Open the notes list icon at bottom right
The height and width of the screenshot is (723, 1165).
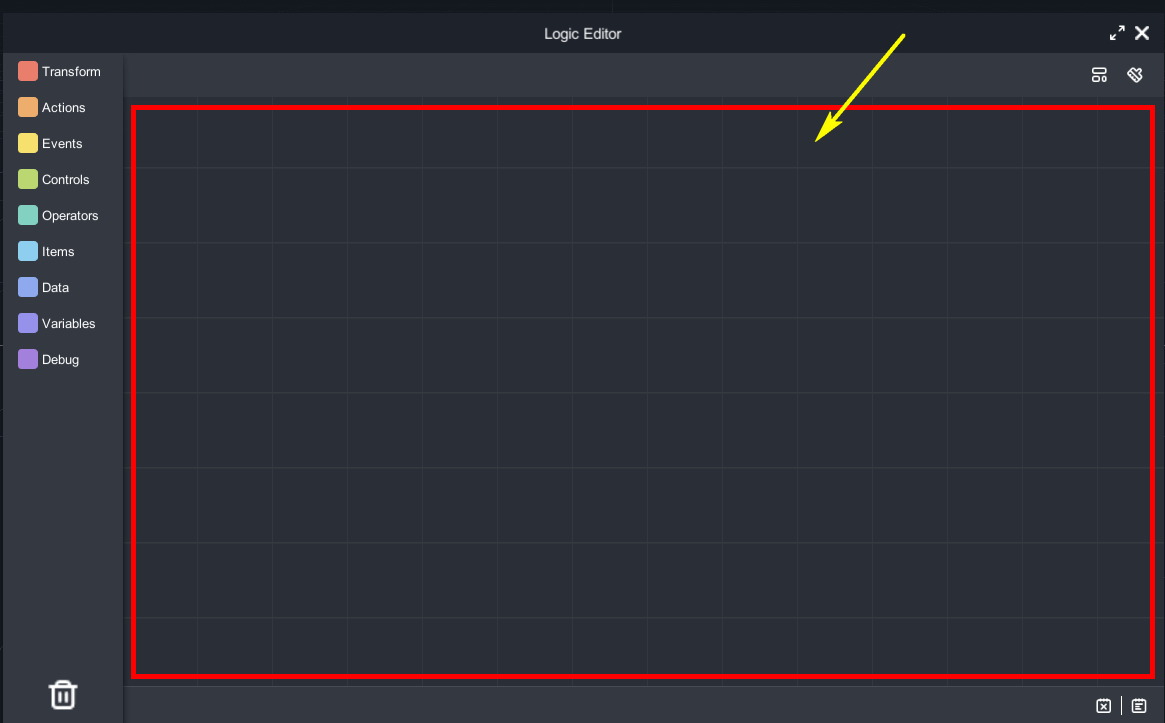point(1139,706)
